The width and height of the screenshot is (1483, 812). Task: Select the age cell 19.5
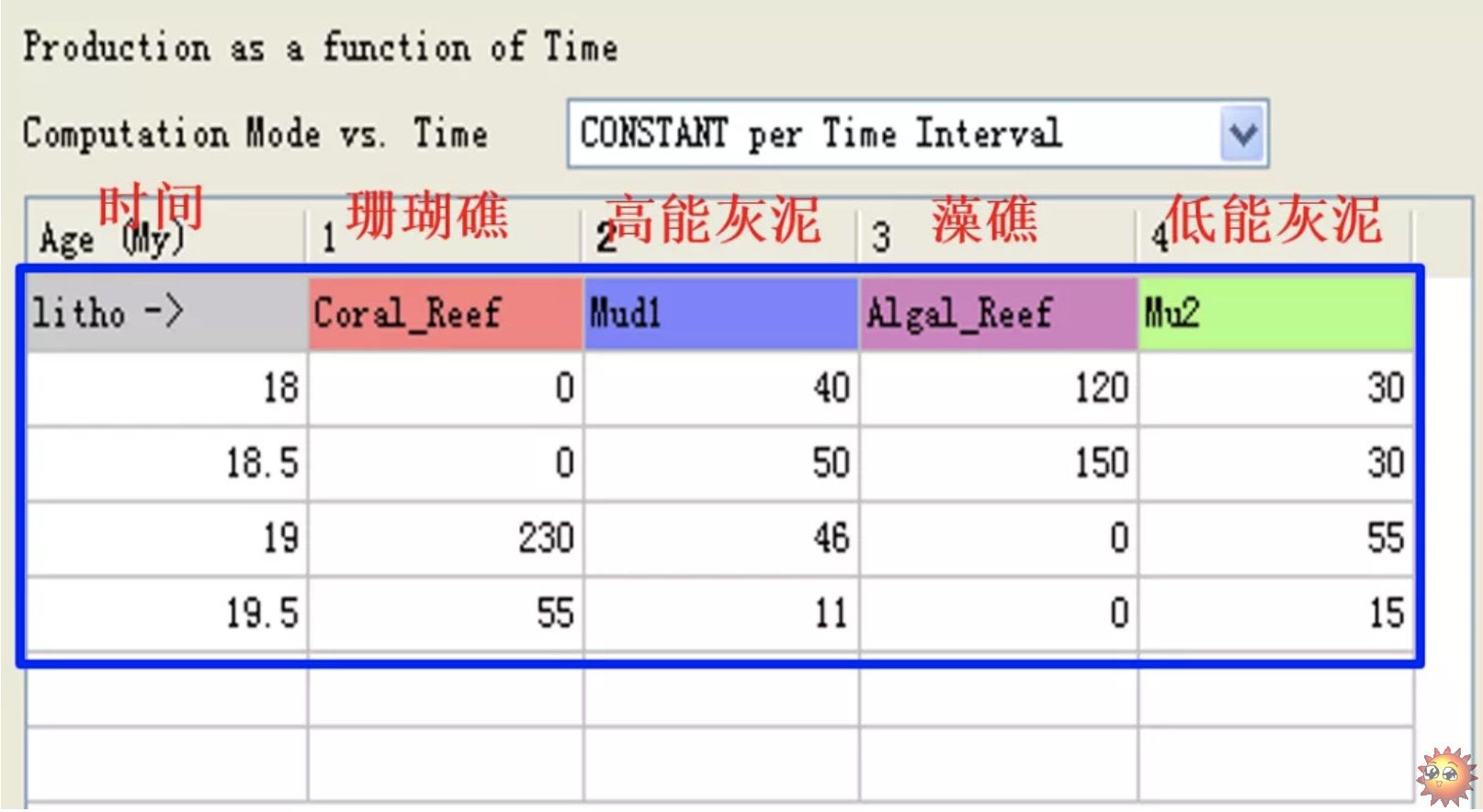pos(167,614)
